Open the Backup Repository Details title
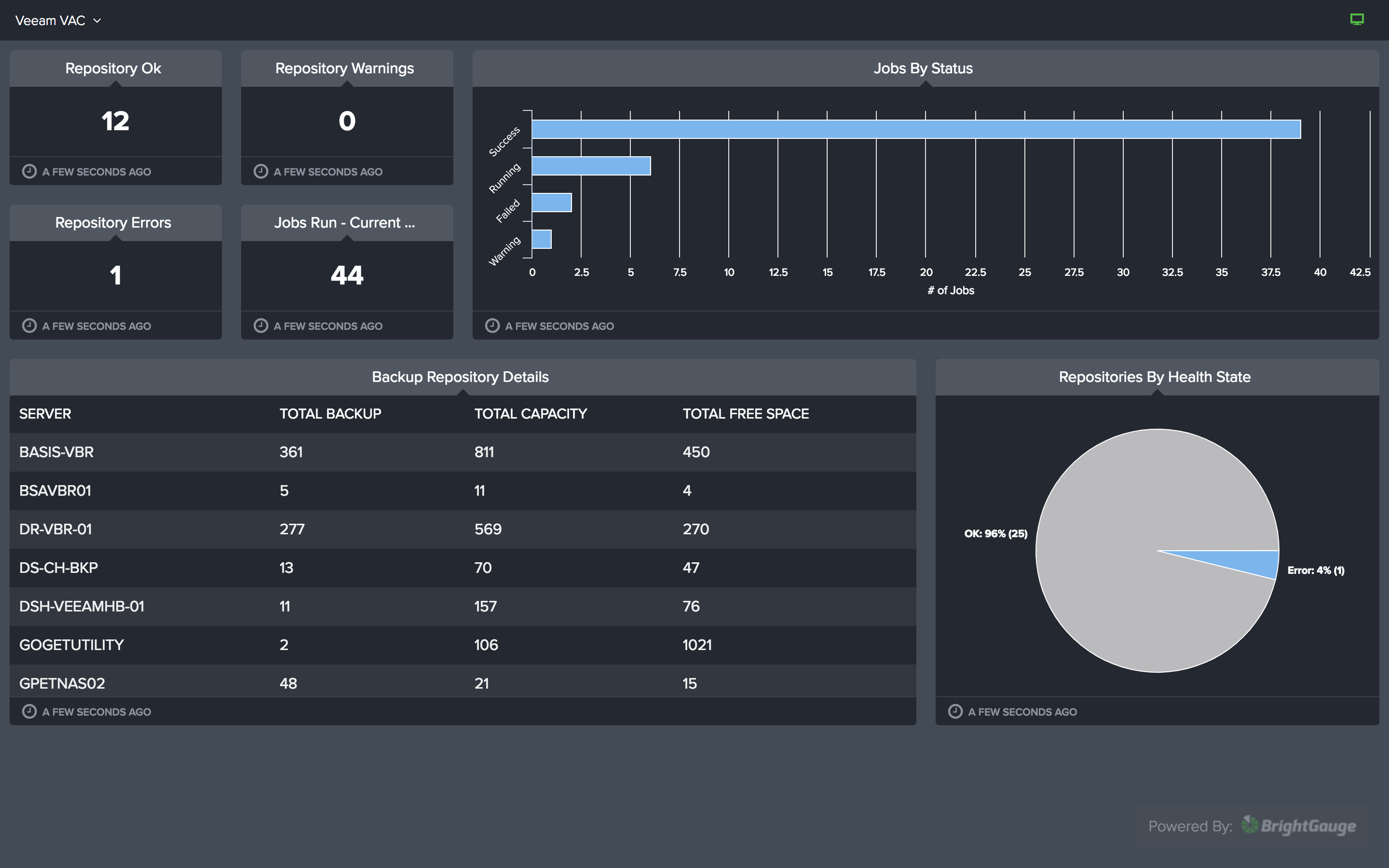1389x868 pixels. click(460, 377)
